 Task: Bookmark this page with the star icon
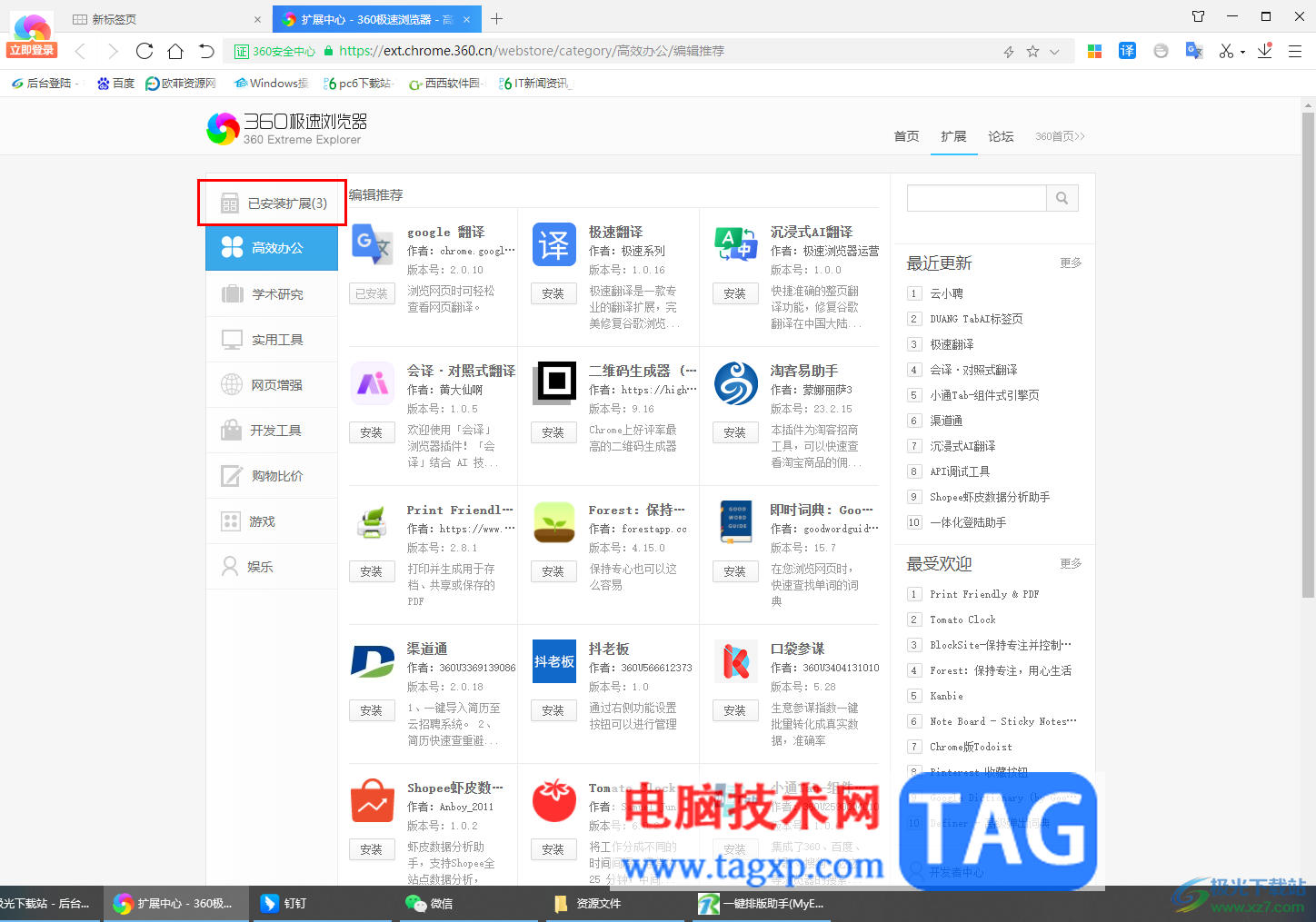(1032, 52)
